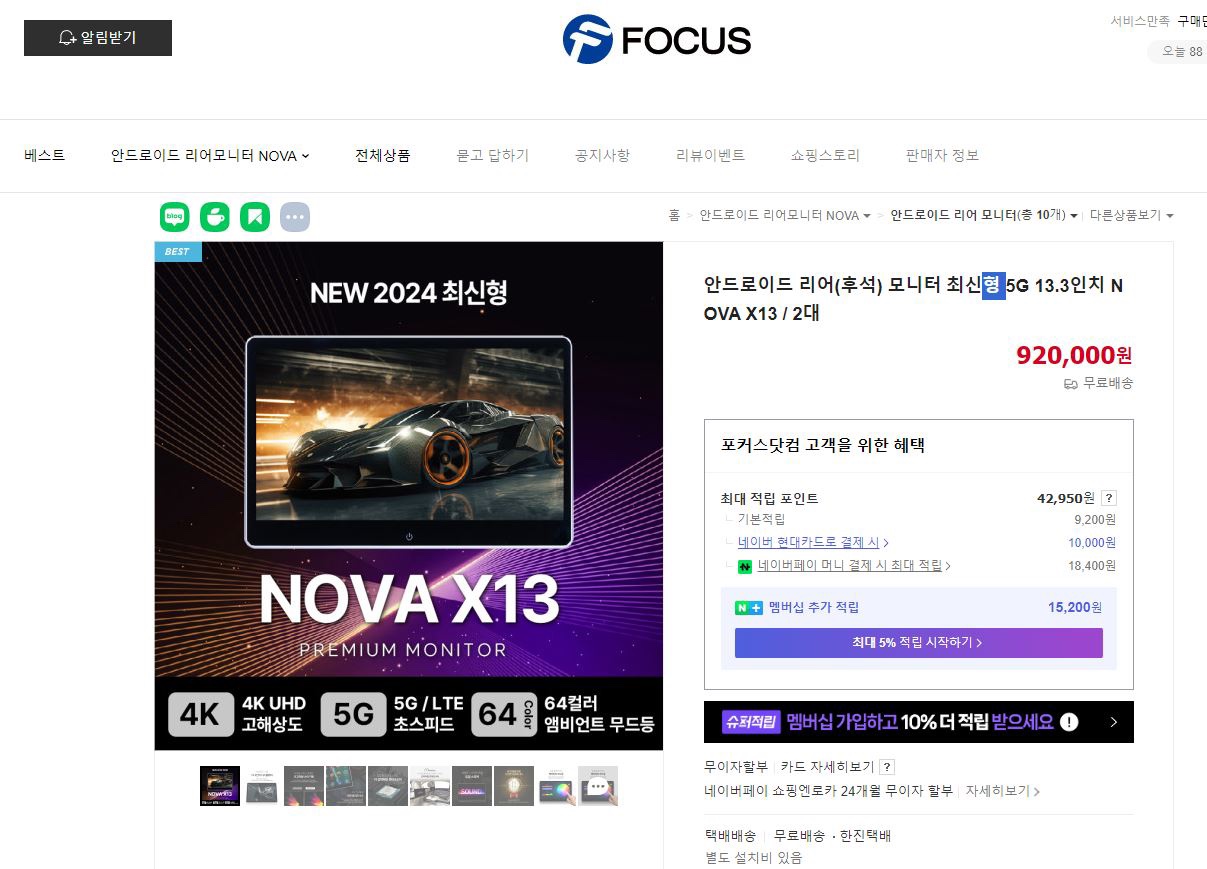Share via the green cafe cup icon
The width and height of the screenshot is (1207, 869).
(215, 216)
